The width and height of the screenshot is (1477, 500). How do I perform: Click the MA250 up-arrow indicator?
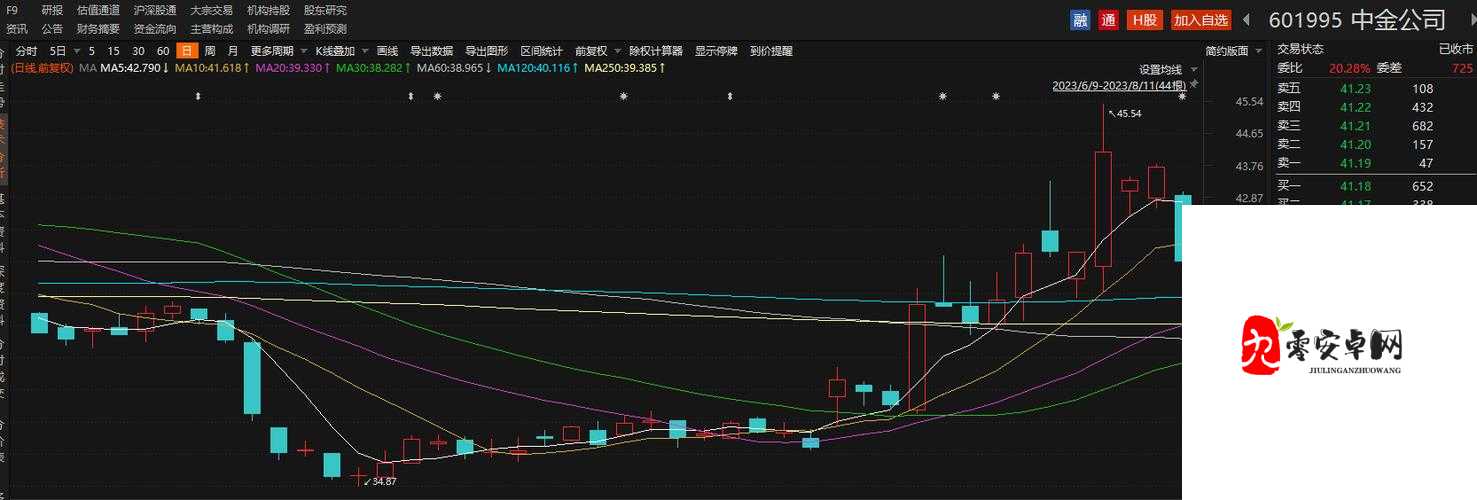(662, 68)
